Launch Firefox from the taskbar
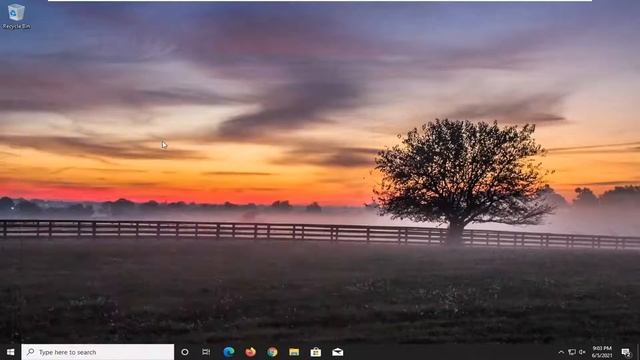Viewport: 640px width, 360px height. [x=250, y=352]
